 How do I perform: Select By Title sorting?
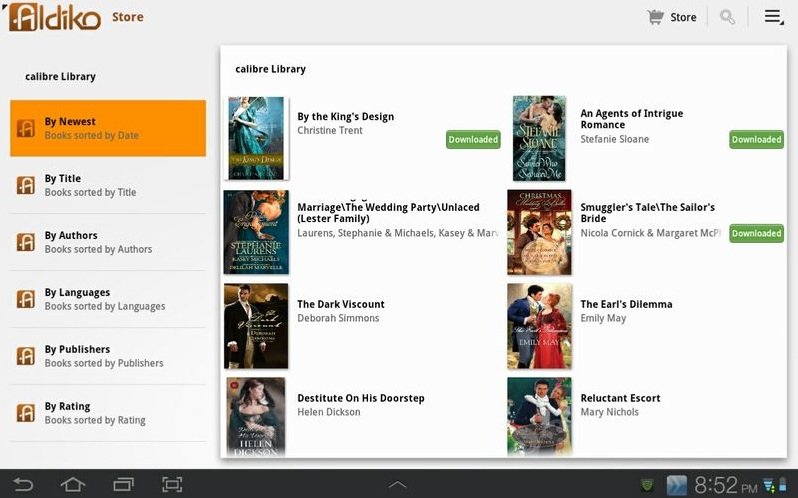108,185
